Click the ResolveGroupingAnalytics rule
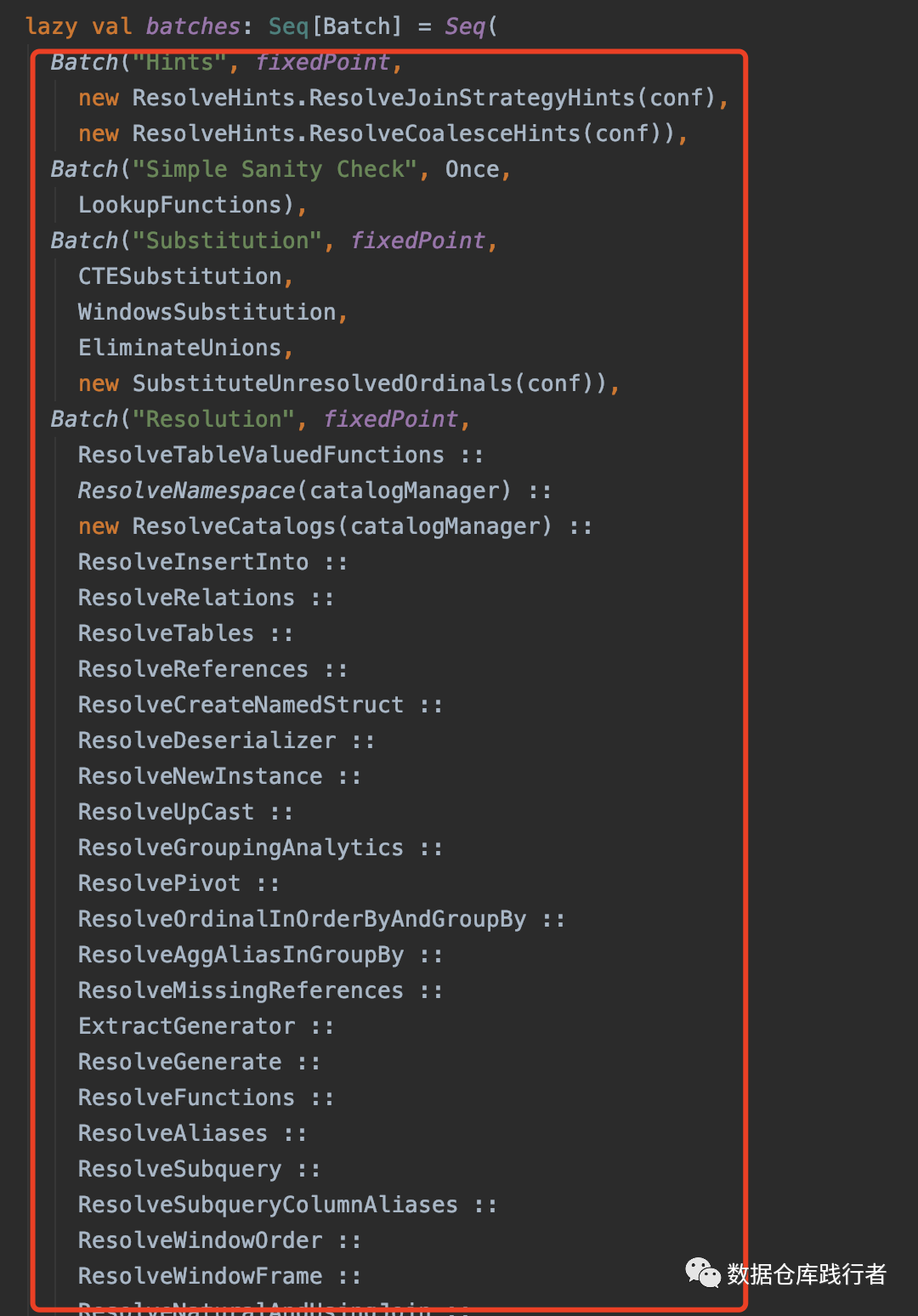The height and width of the screenshot is (1316, 918). [241, 848]
